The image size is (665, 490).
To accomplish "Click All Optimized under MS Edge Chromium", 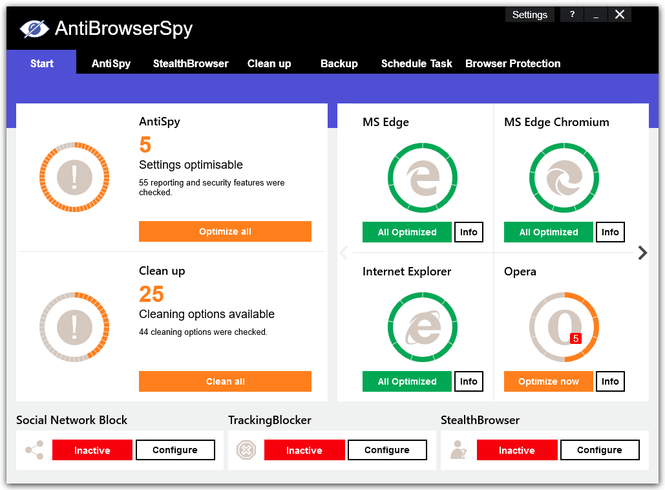I will (548, 232).
